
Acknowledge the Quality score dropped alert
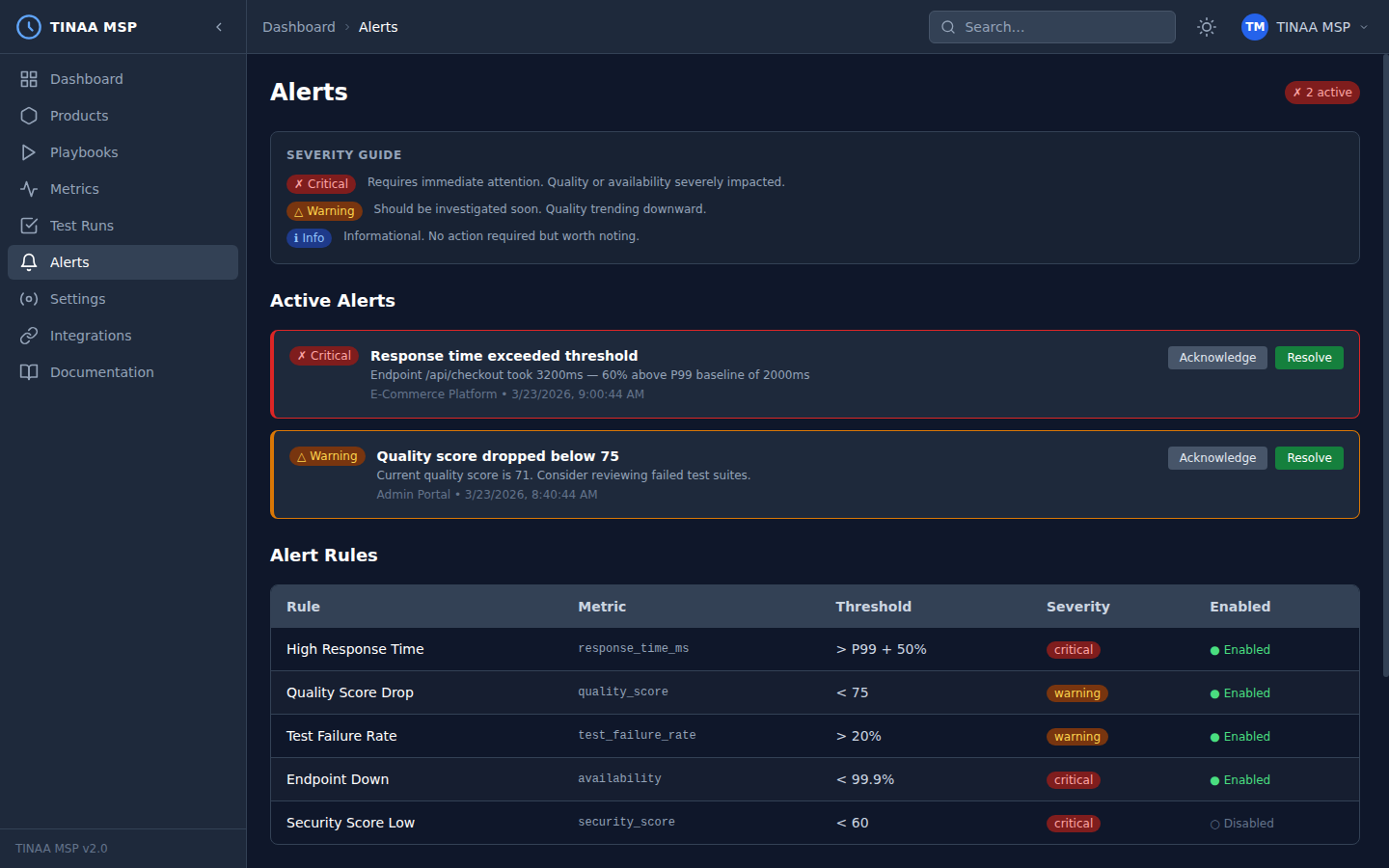click(1217, 458)
